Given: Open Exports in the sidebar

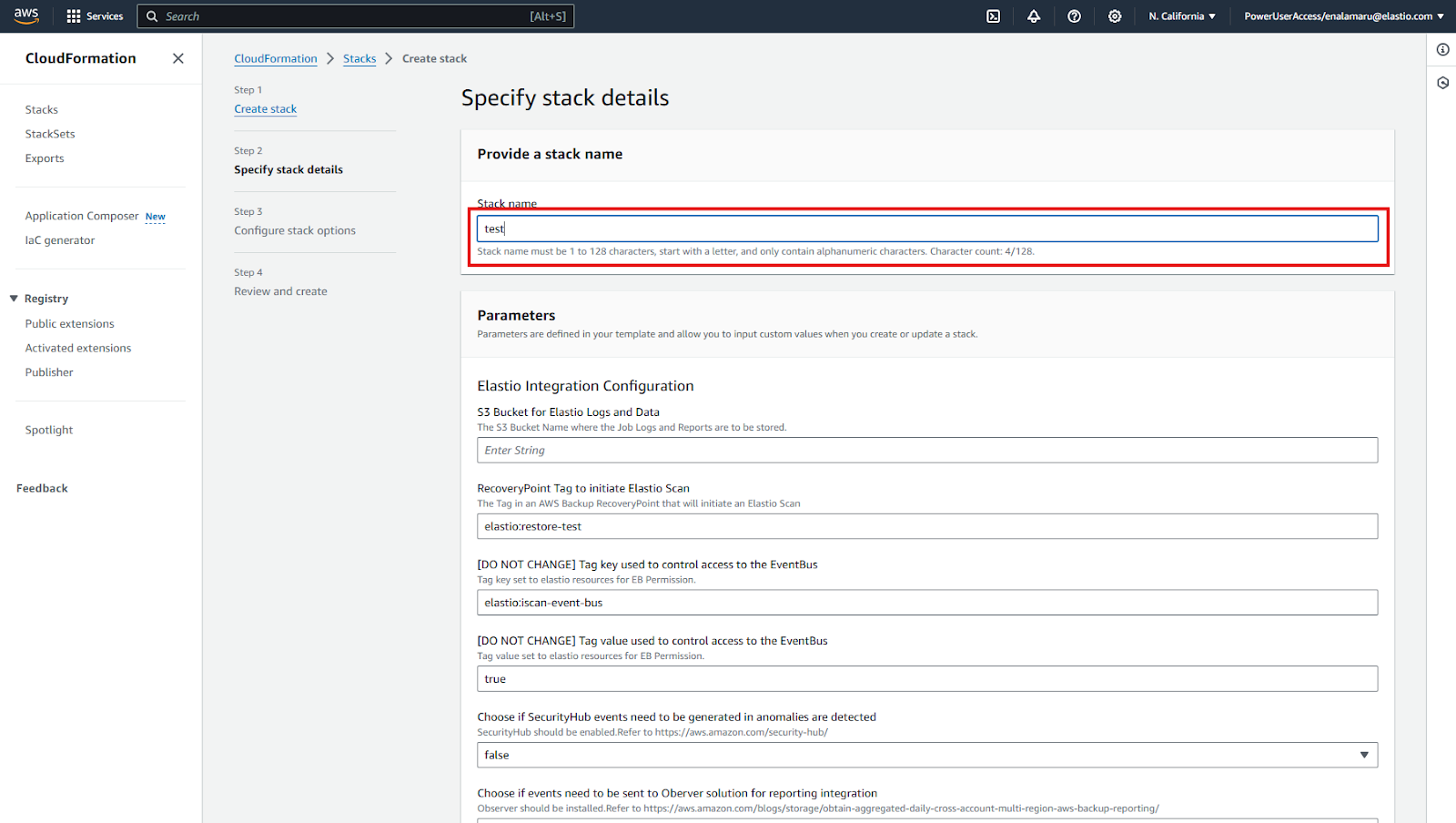Looking at the screenshot, I should point(45,158).
